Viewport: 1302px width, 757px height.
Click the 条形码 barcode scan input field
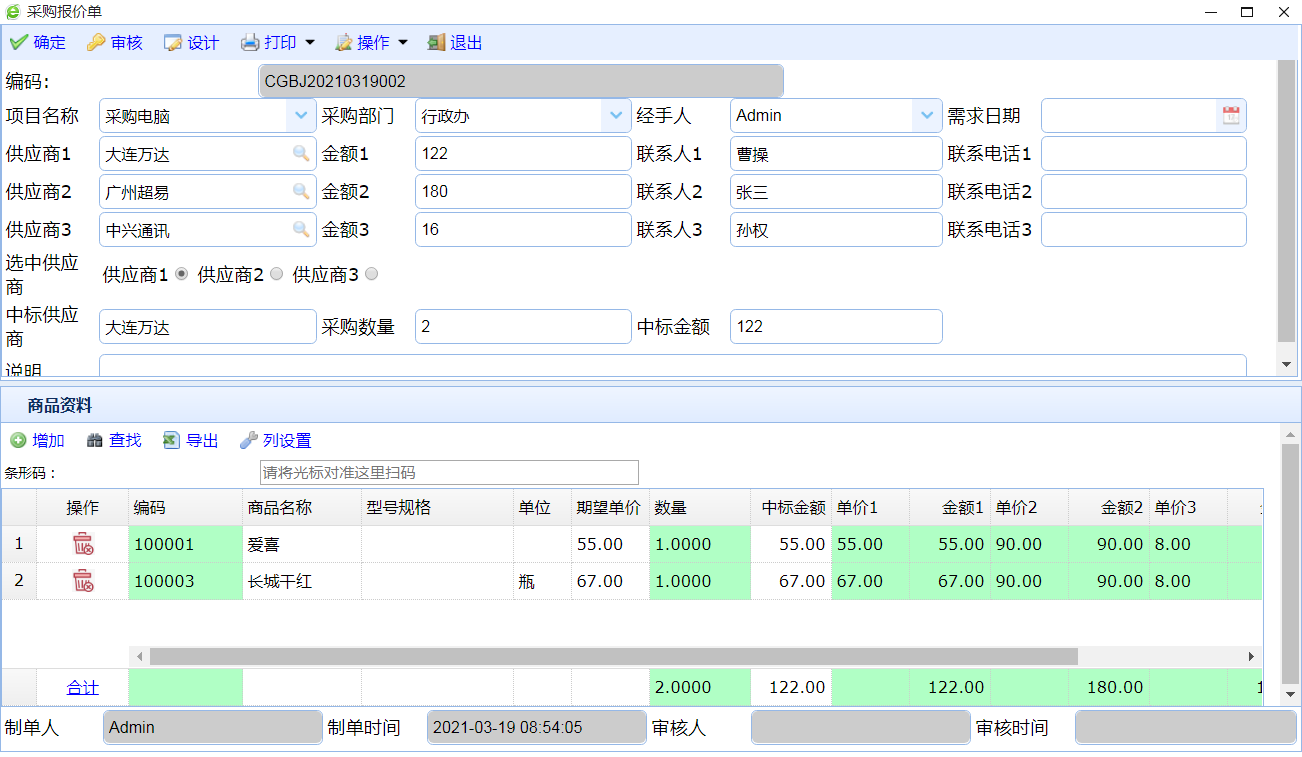[449, 472]
